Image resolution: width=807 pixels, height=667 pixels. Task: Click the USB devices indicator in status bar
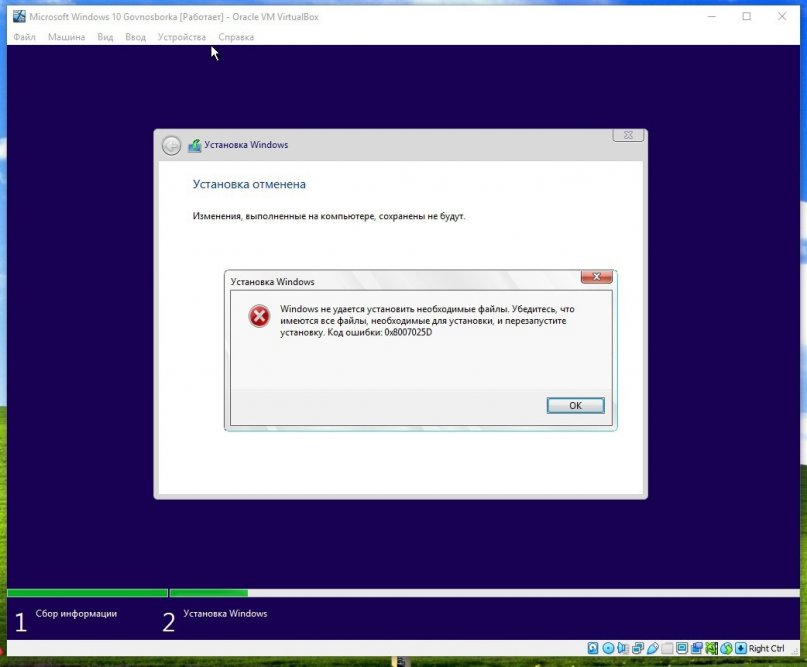[653, 648]
